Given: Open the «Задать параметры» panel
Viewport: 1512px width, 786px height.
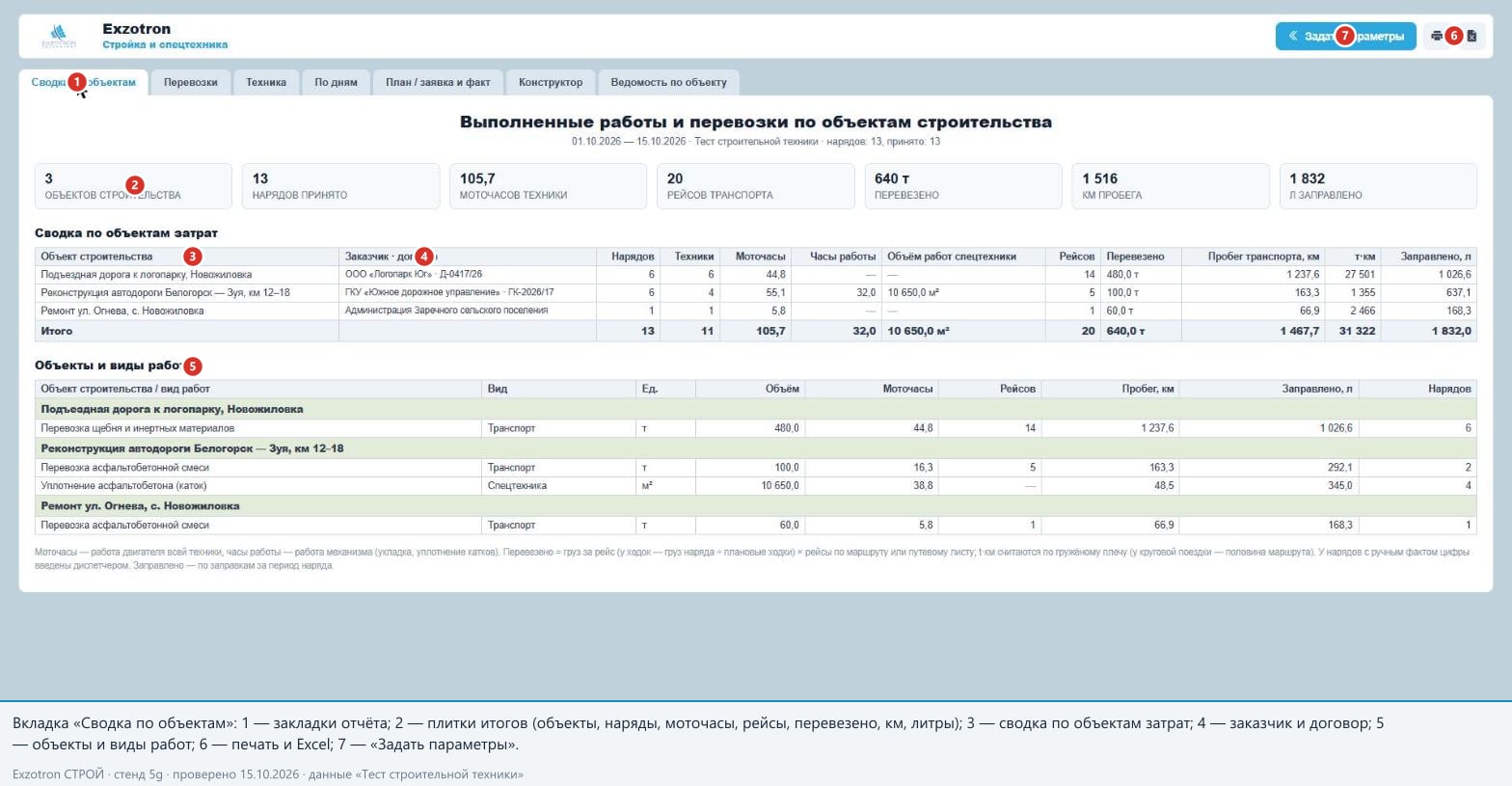Looking at the screenshot, I should (1345, 37).
